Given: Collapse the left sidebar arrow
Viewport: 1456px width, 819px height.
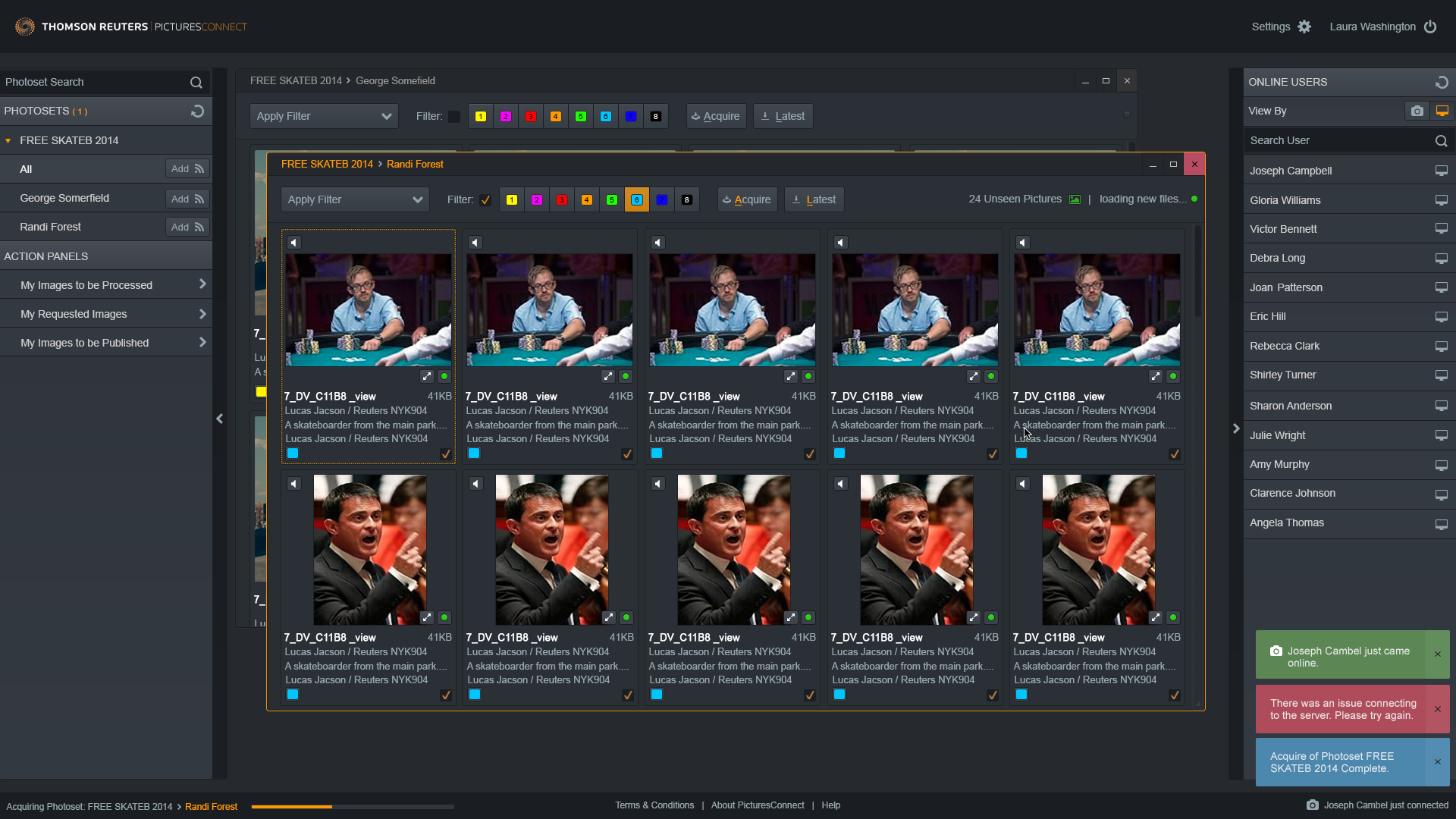Looking at the screenshot, I should (x=219, y=419).
